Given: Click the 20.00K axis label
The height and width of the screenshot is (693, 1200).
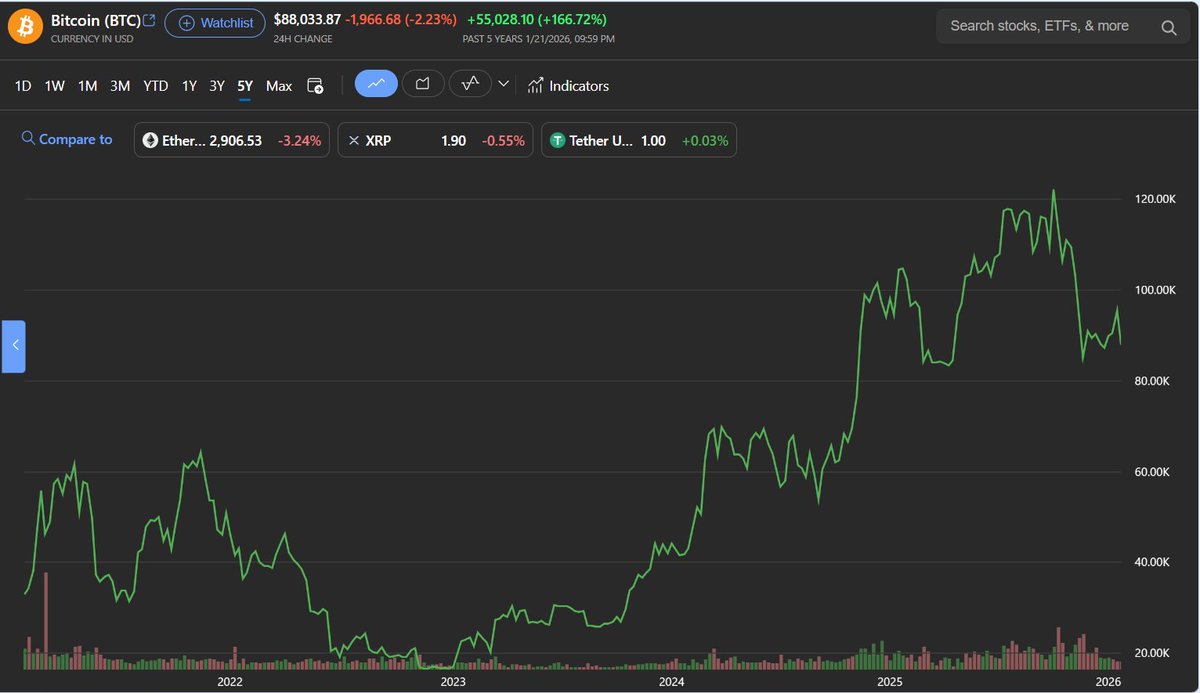Looking at the screenshot, I should 1154,653.
